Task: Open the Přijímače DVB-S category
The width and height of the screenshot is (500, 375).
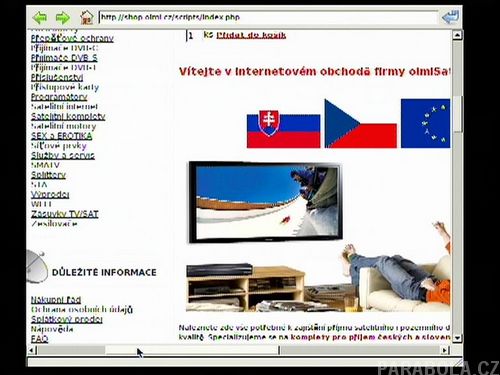Action: [64, 58]
